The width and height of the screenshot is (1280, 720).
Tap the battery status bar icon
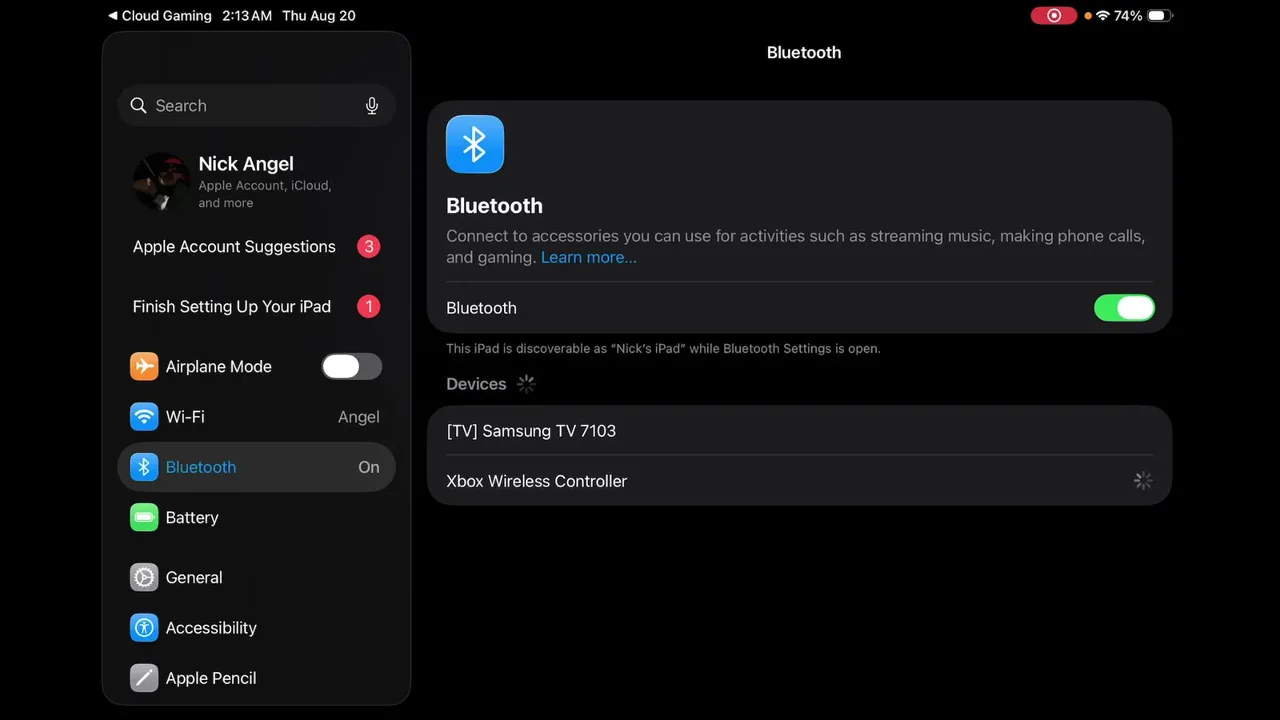pos(1159,16)
